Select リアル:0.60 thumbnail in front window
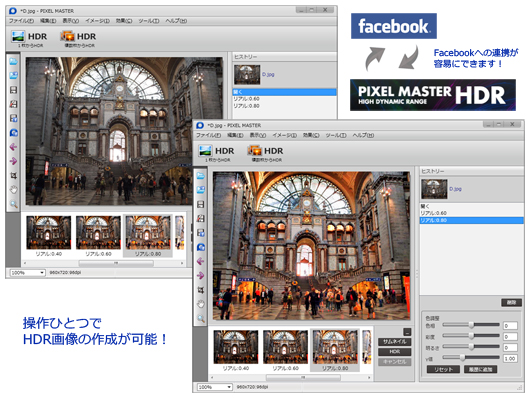The image size is (530, 398). 286,351
